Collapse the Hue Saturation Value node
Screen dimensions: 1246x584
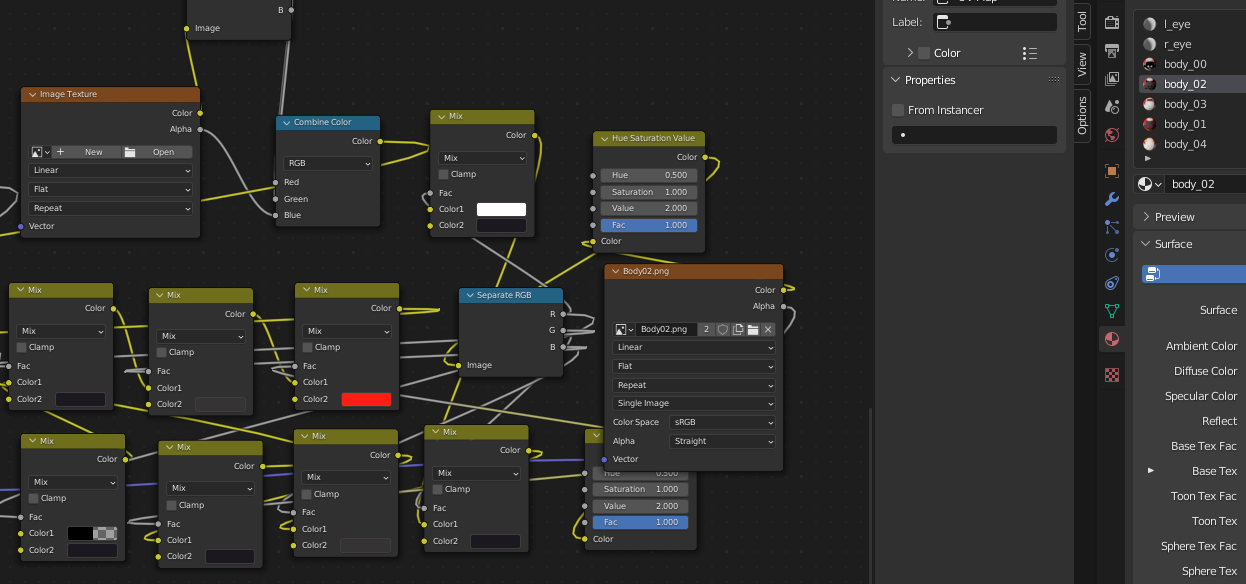[x=603, y=138]
